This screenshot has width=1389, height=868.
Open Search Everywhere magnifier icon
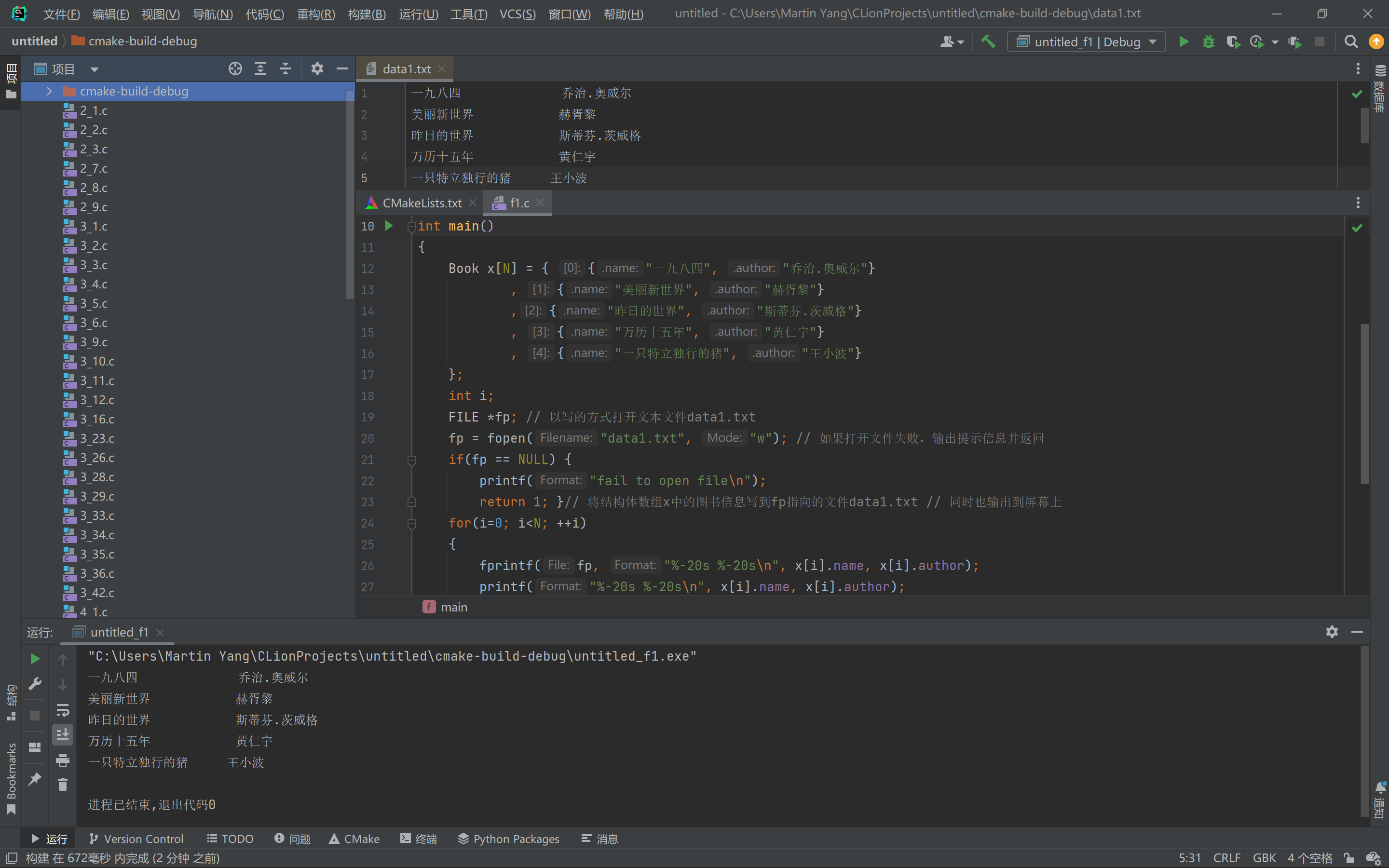click(1351, 41)
